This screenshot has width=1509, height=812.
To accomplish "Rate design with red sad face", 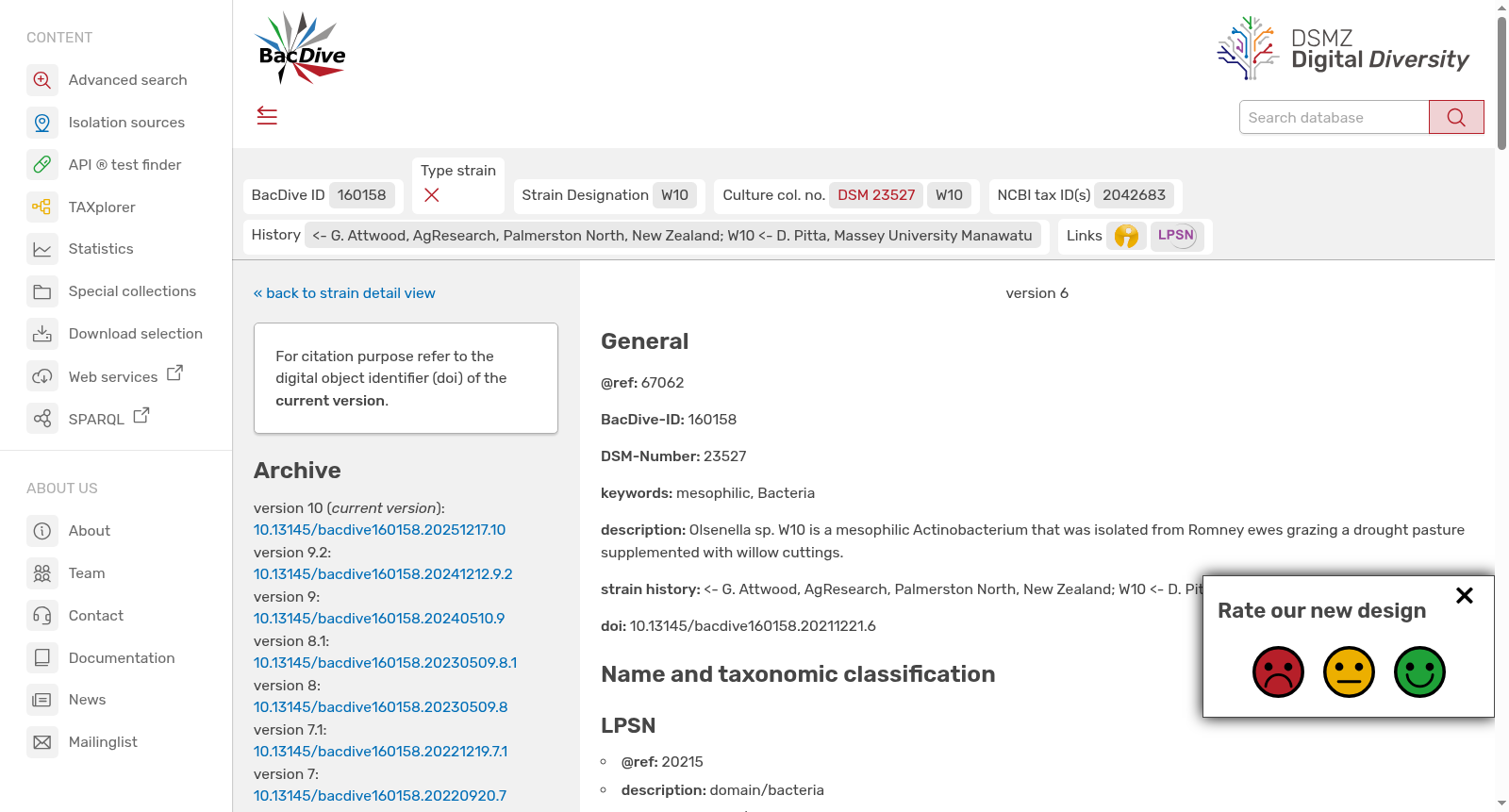I will click(1278, 671).
